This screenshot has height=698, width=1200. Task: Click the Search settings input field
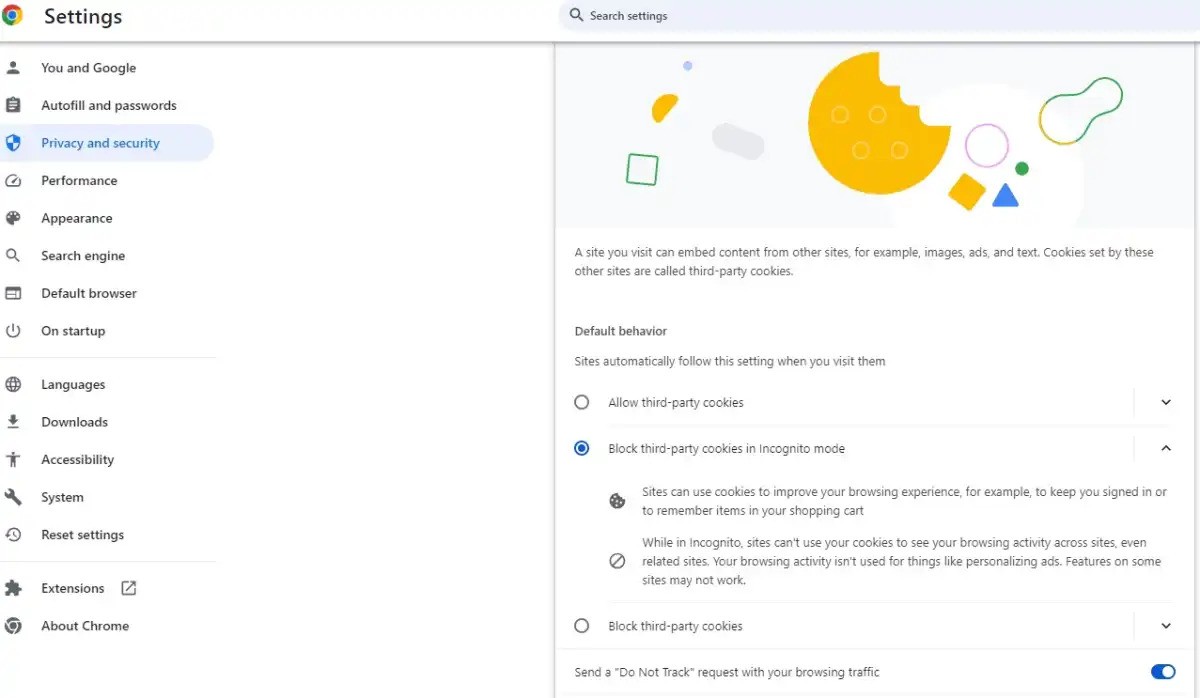[879, 15]
